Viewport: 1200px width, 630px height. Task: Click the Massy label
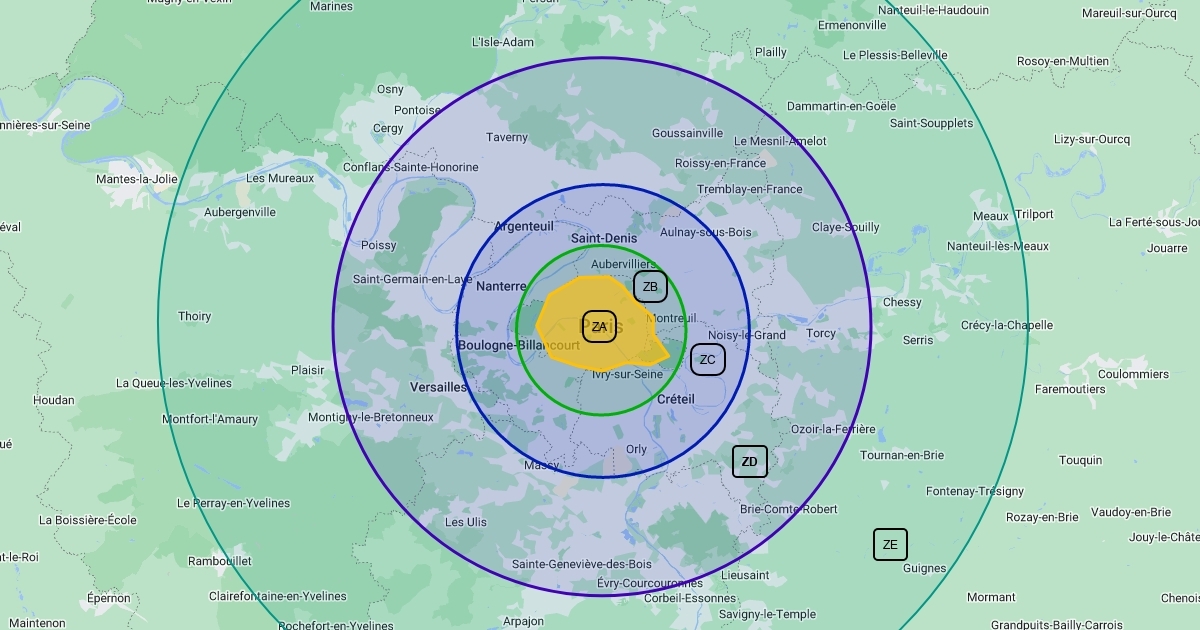(542, 465)
